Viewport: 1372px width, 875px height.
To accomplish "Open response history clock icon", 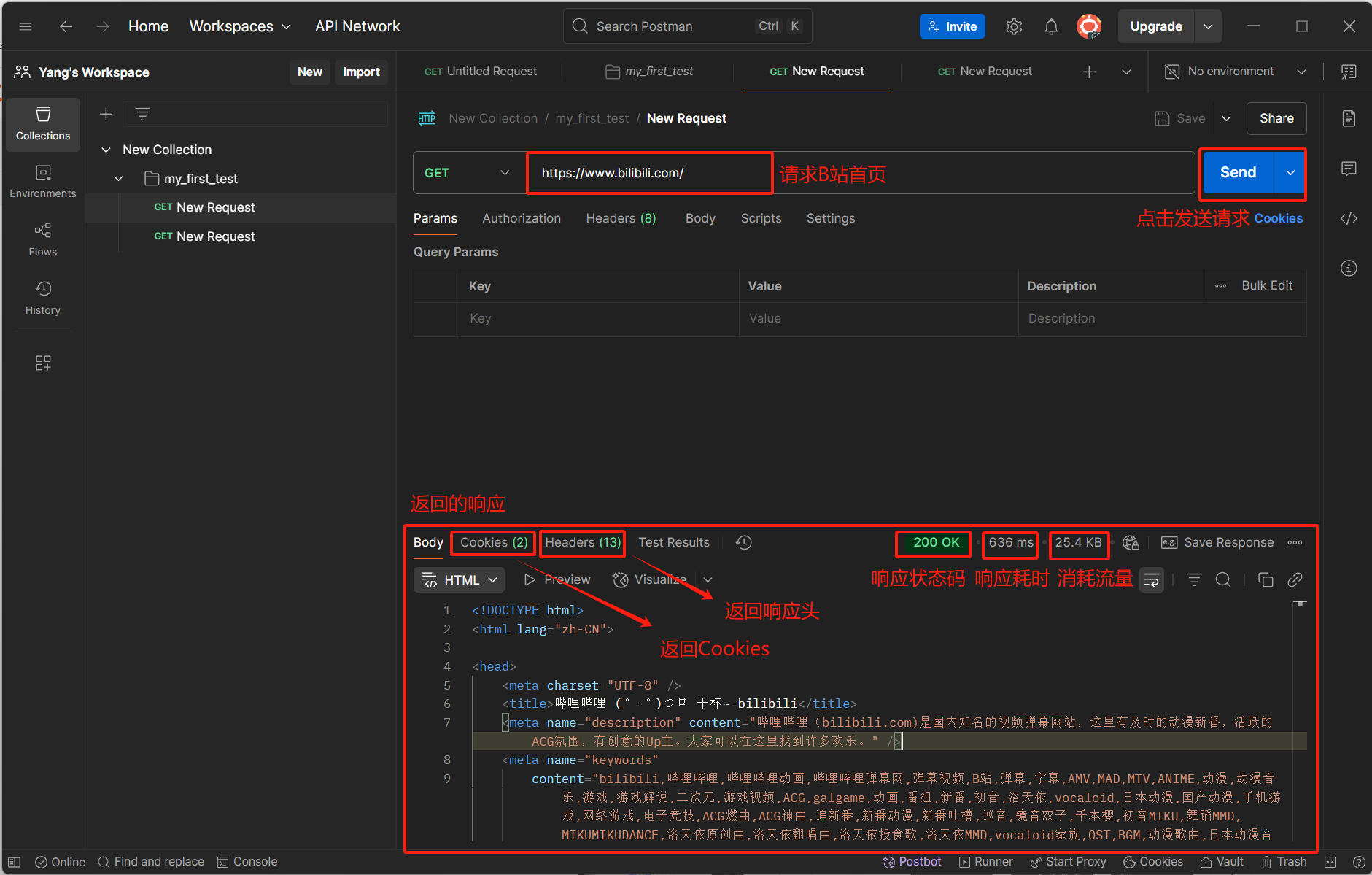I will pyautogui.click(x=743, y=542).
